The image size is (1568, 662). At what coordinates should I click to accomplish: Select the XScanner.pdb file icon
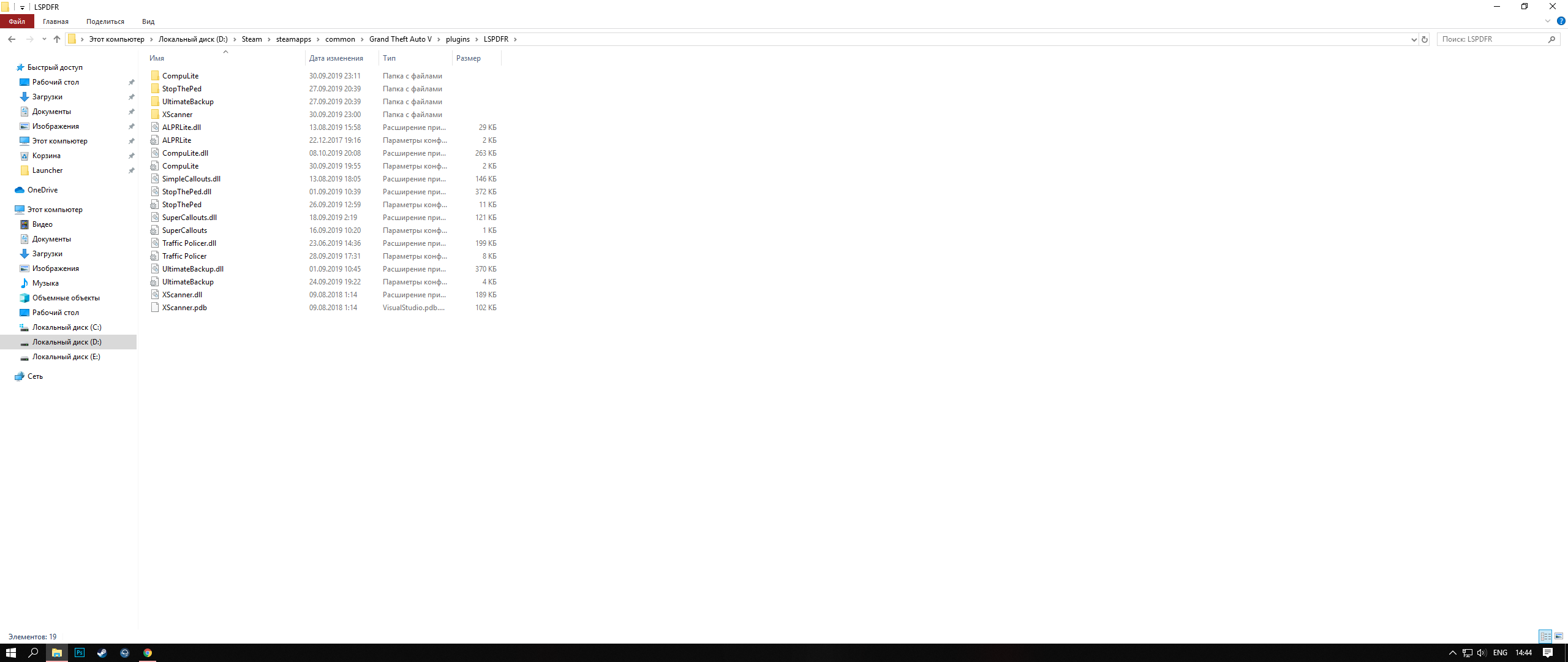click(x=155, y=308)
